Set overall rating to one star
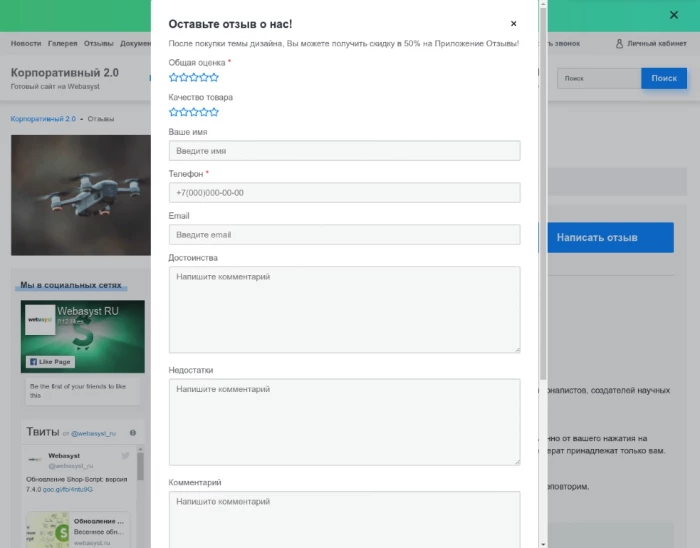Screen dimensions: 700x548 [x=173, y=77]
